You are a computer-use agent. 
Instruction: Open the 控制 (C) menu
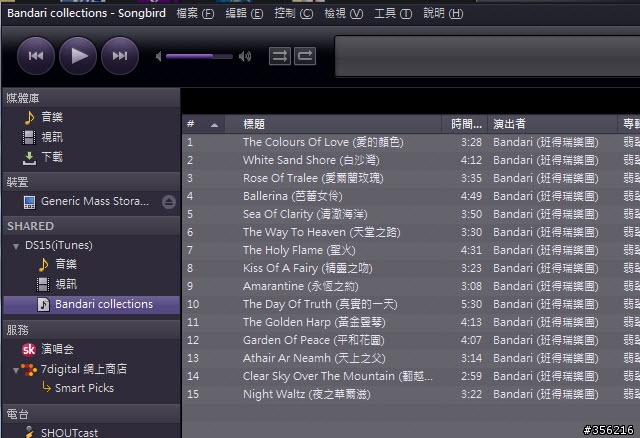(293, 13)
